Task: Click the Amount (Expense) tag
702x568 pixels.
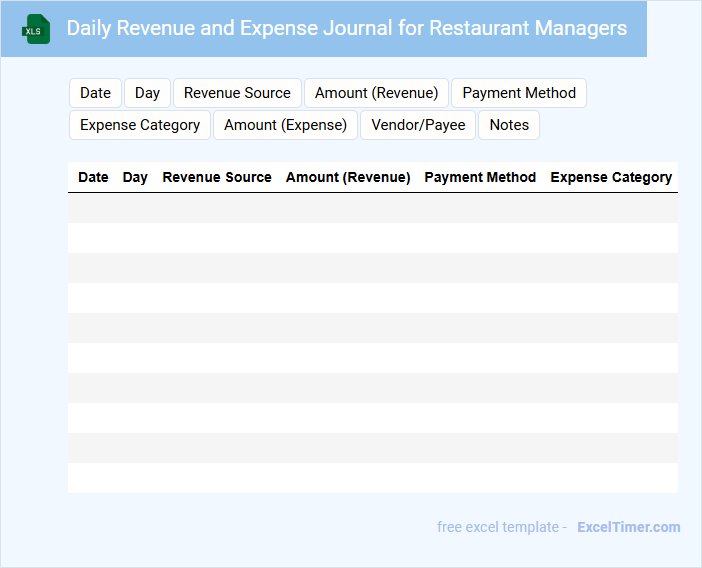Action: pyautogui.click(x=285, y=125)
